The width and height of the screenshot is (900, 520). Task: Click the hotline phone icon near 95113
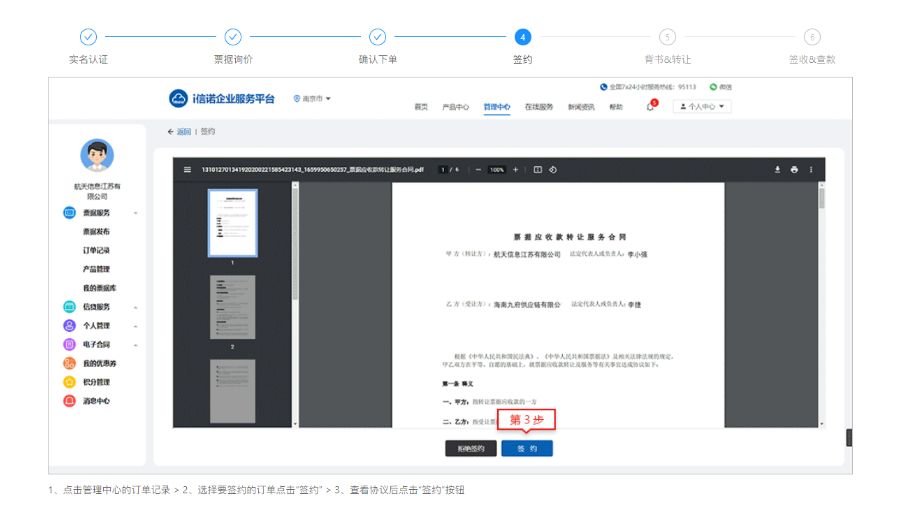603,87
